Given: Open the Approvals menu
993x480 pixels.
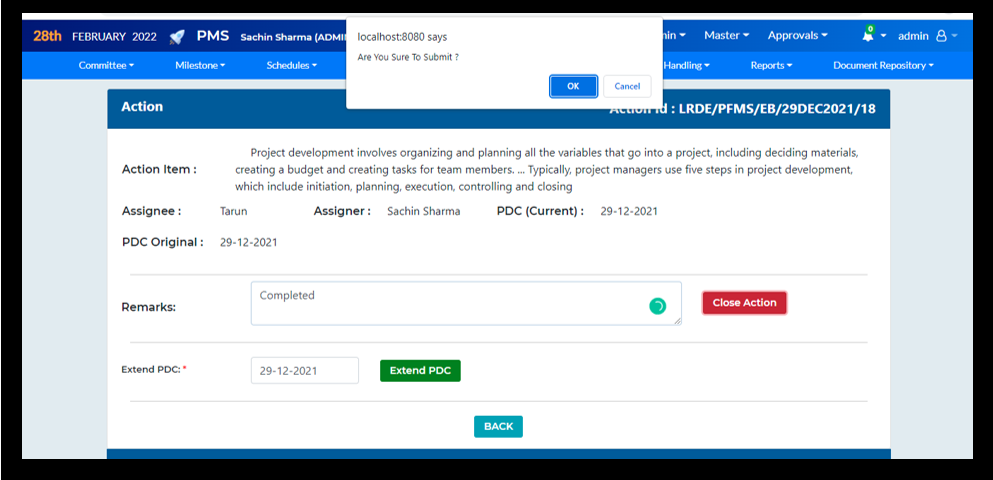Looking at the screenshot, I should click(x=797, y=36).
